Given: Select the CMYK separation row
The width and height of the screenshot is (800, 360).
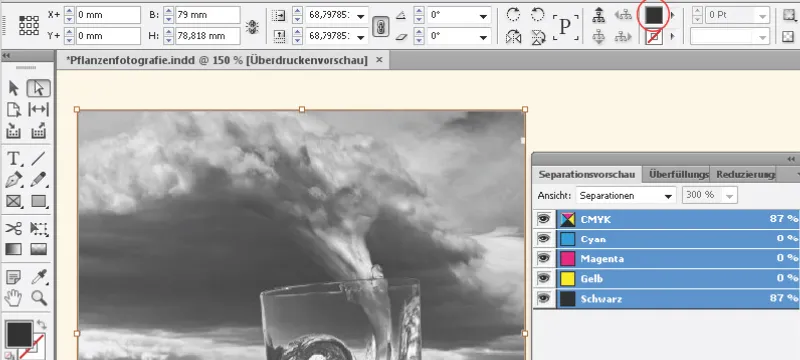Looking at the screenshot, I should [x=678, y=219].
